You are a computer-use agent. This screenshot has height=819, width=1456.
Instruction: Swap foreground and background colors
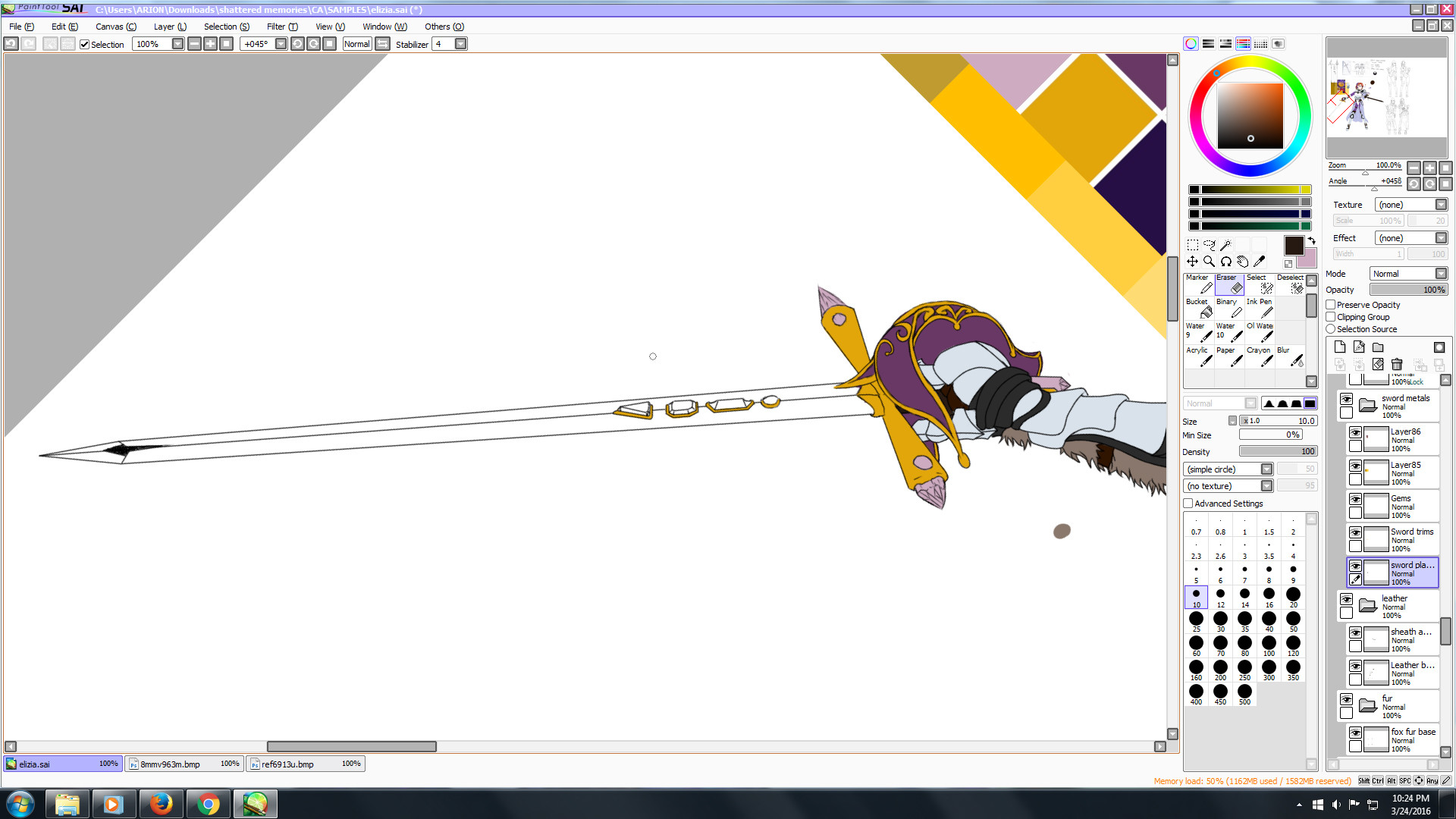[x=1311, y=240]
